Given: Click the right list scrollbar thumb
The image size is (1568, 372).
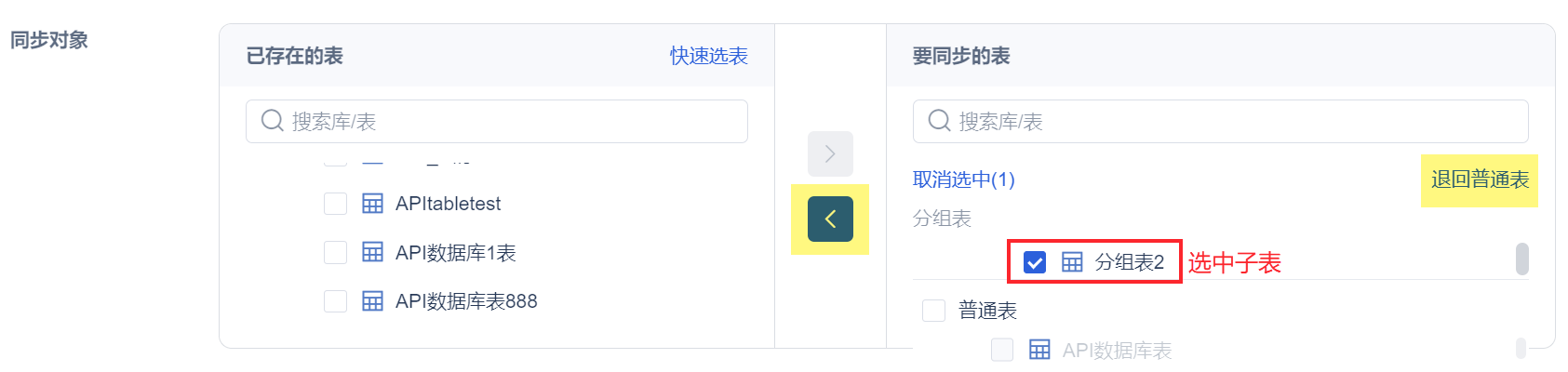Looking at the screenshot, I should pos(1522,259).
